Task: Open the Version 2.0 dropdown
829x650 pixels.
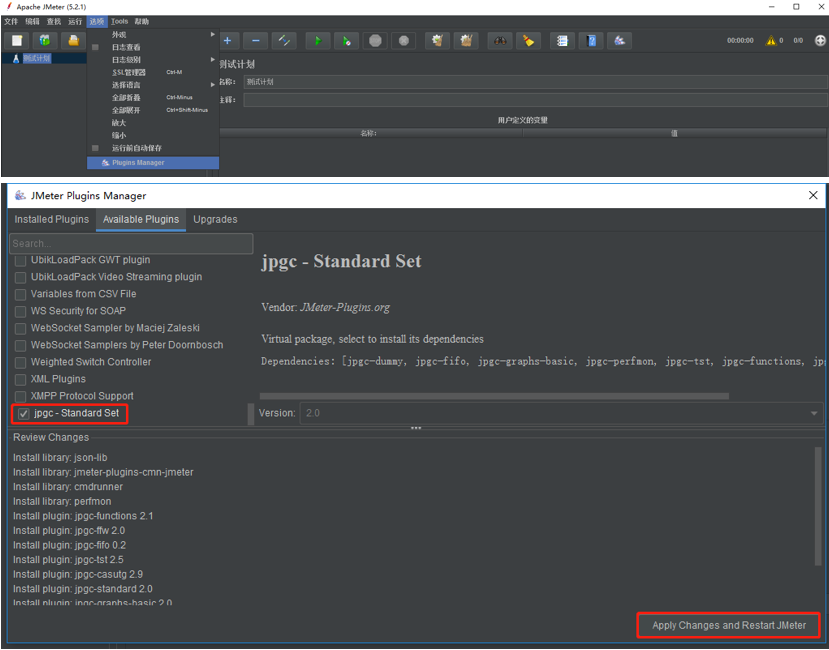Action: click(x=561, y=413)
